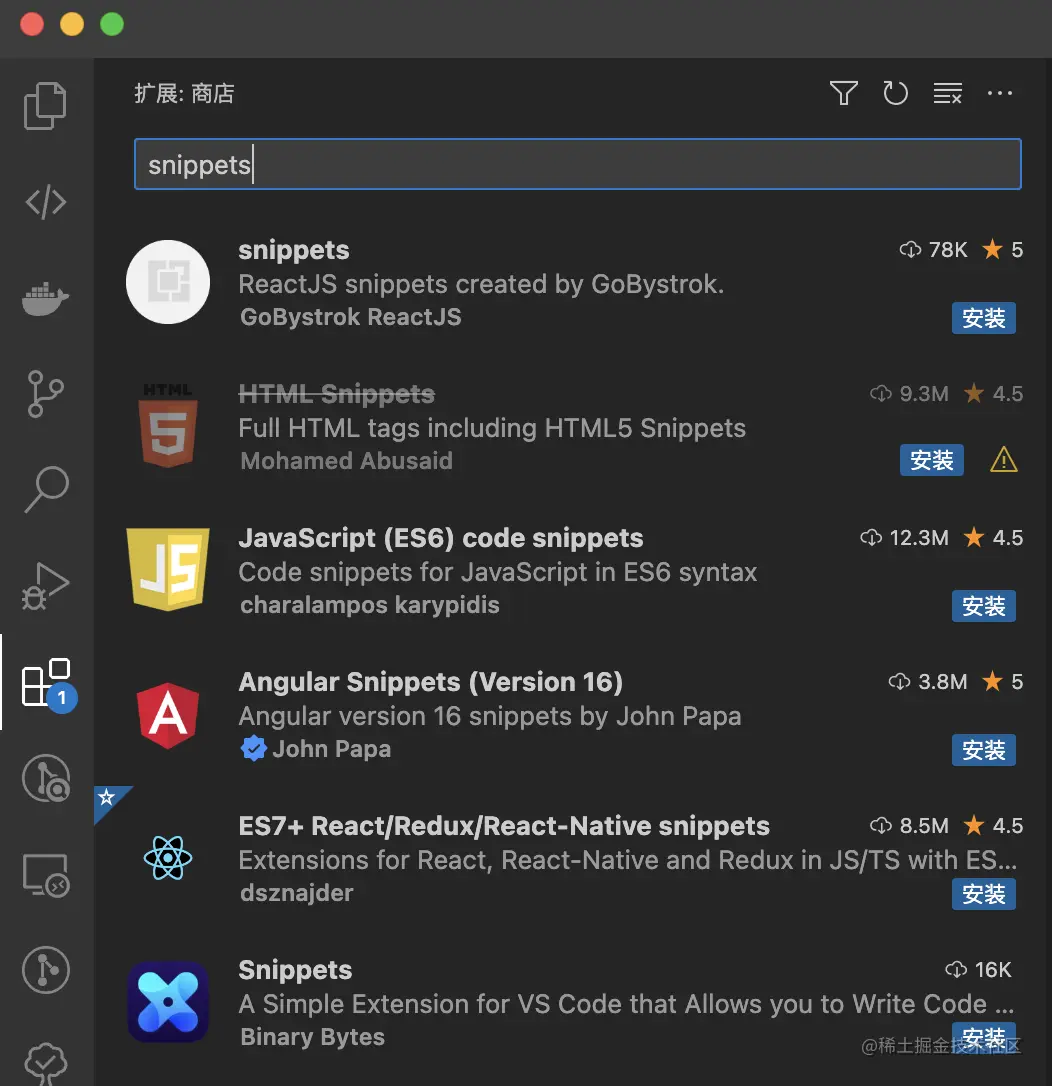Install JavaScript (ES6) code snippets
This screenshot has height=1086, width=1052.
pyautogui.click(x=983, y=606)
